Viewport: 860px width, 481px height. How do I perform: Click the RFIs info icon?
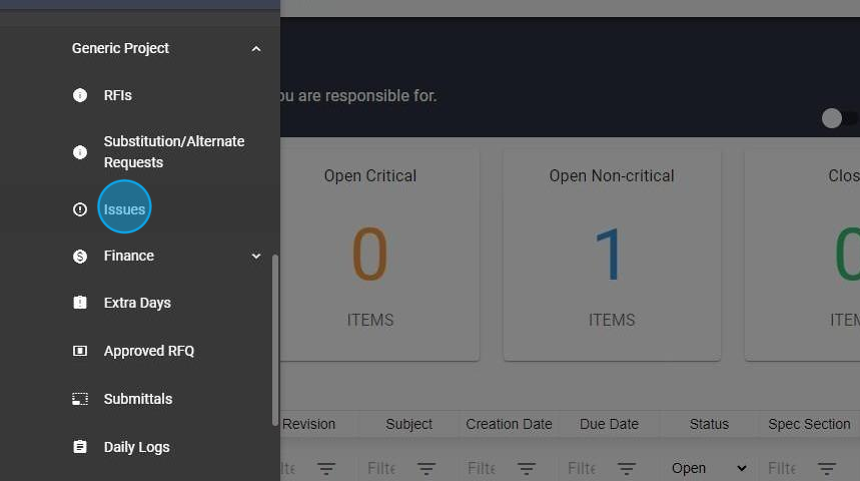80,95
